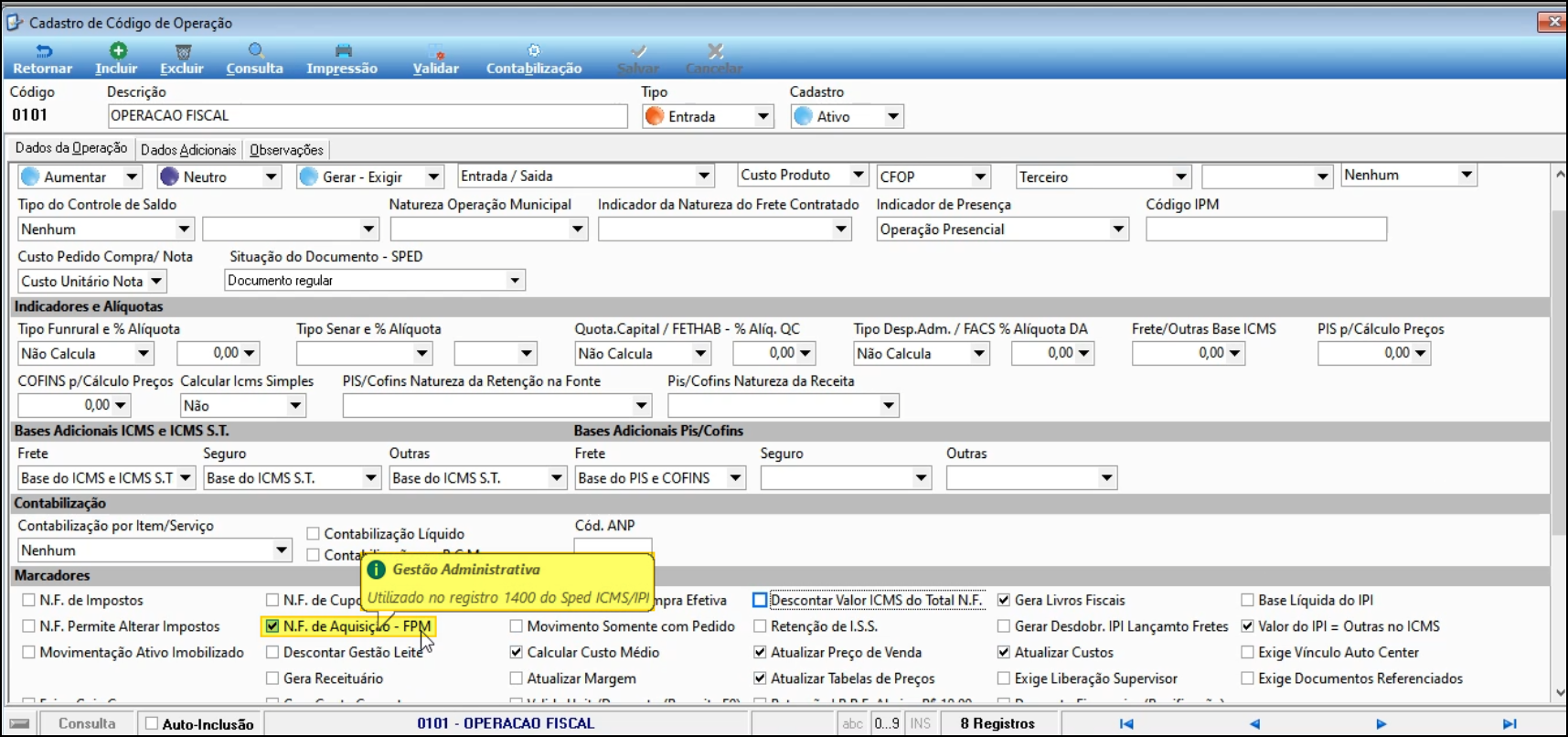Click the vertical scrollbar down arrow
The height and width of the screenshot is (737, 1568).
pos(1560,692)
